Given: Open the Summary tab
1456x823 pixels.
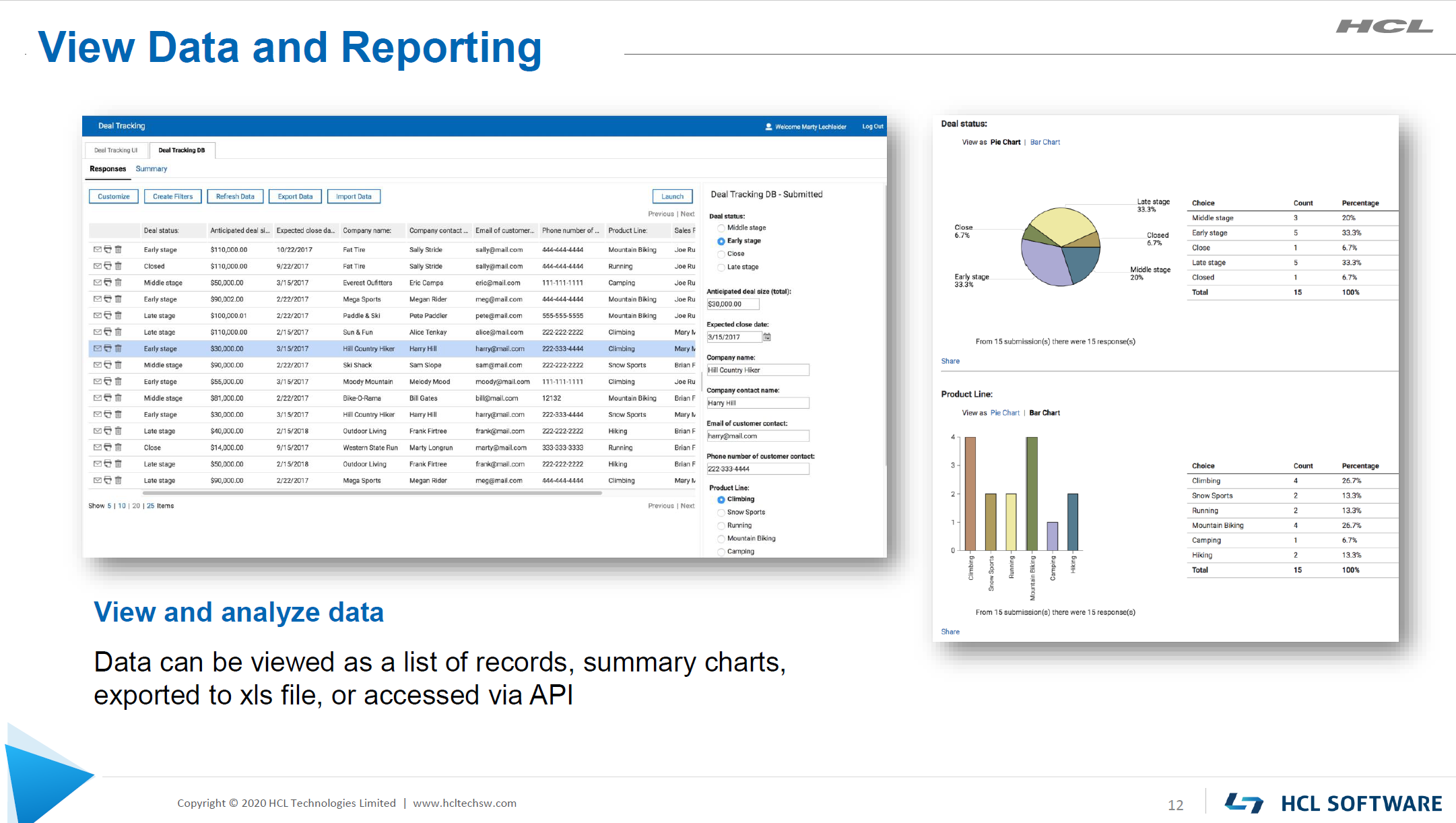Looking at the screenshot, I should pos(152,169).
